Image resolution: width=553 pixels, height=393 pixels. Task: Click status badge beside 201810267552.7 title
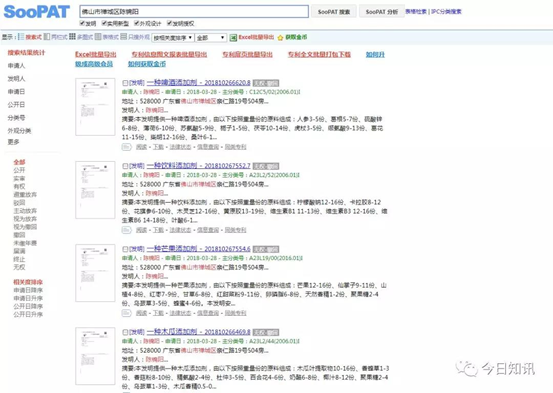(x=266, y=166)
